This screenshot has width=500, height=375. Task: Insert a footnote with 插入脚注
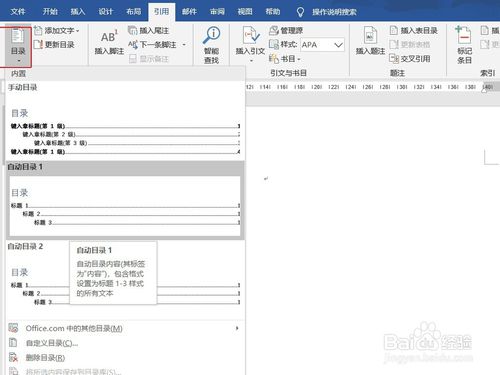point(109,42)
